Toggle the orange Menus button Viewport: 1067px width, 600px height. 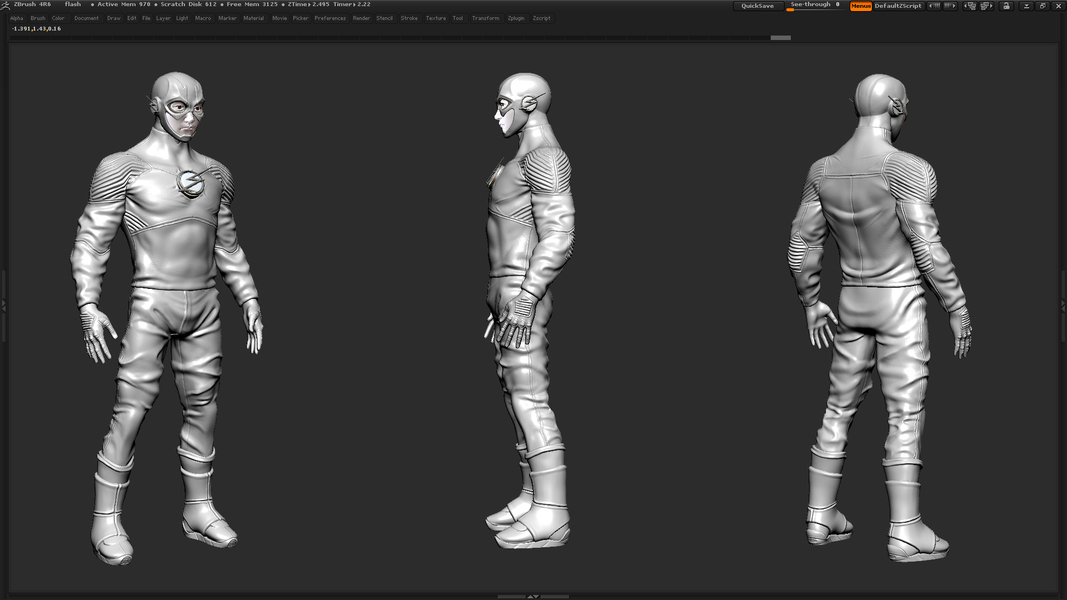(x=861, y=6)
